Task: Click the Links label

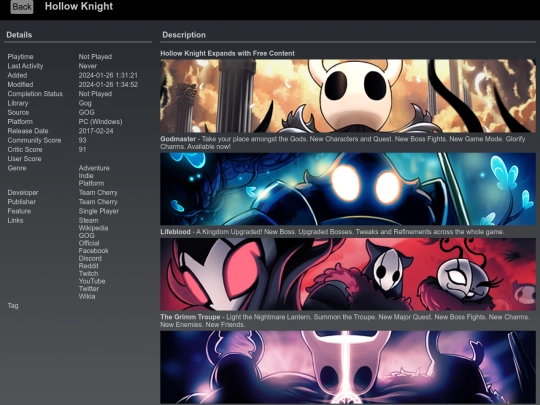Action: click(15, 220)
